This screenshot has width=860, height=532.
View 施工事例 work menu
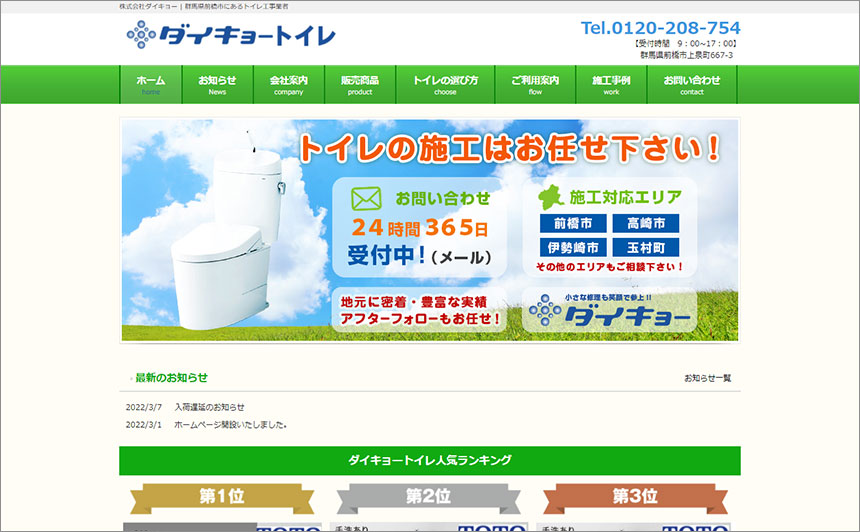pos(612,84)
